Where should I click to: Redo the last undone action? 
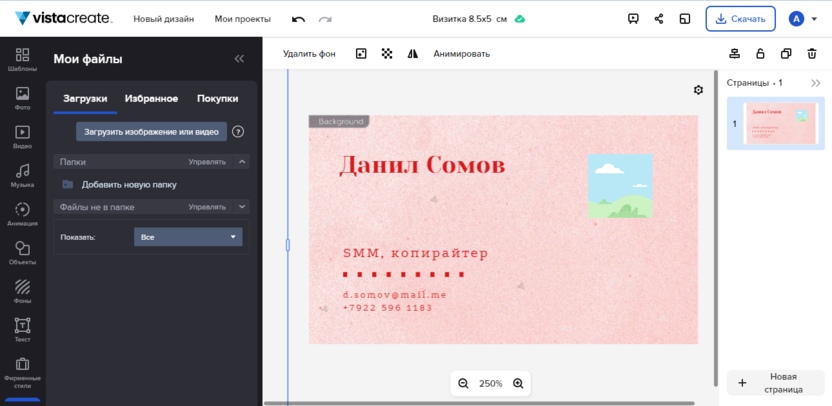[x=325, y=19]
